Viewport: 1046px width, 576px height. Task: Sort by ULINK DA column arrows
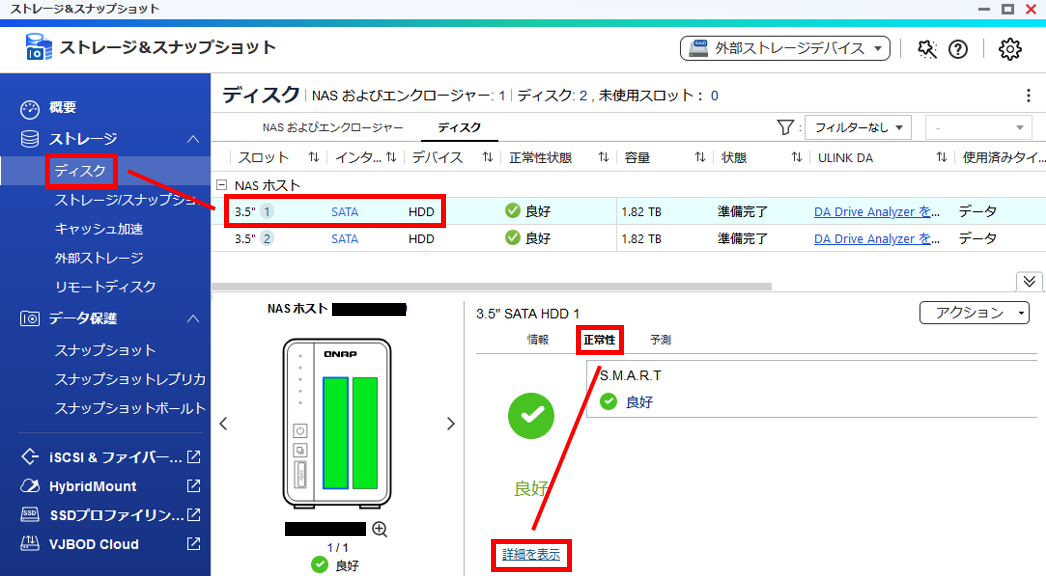coord(941,157)
